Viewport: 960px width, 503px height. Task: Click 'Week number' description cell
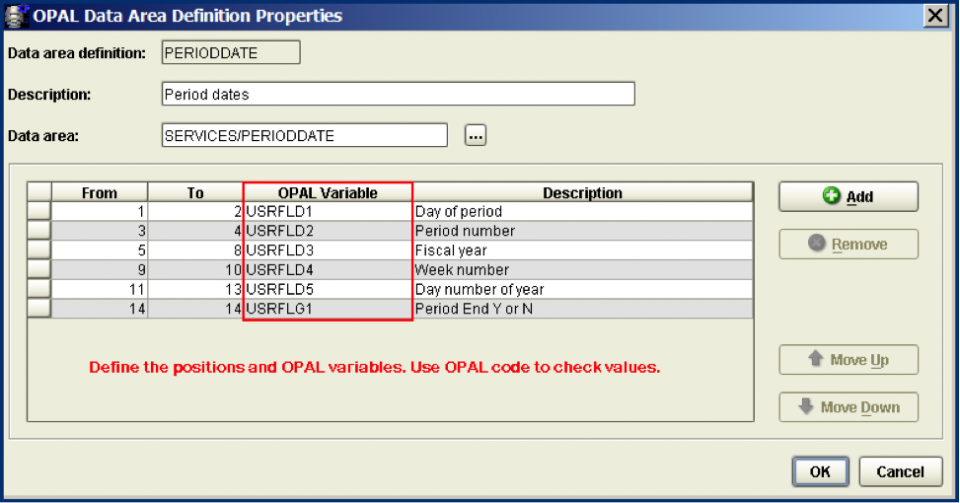coord(583,270)
